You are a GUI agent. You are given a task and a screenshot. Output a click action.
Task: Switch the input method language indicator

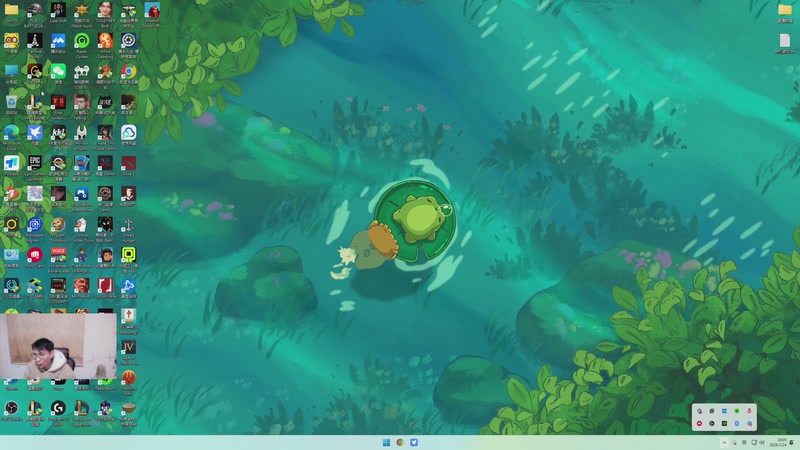(x=744, y=442)
